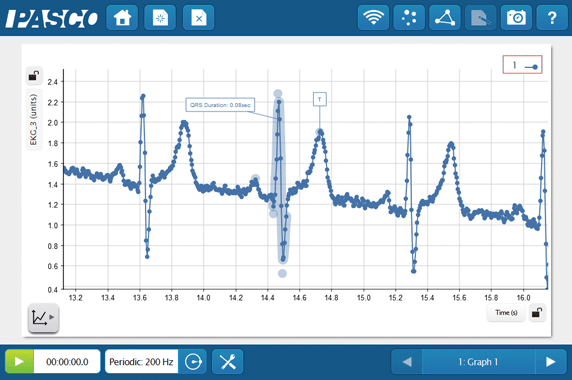572x380 pixels.
Task: Create a new experiment file
Action: [x=160, y=18]
